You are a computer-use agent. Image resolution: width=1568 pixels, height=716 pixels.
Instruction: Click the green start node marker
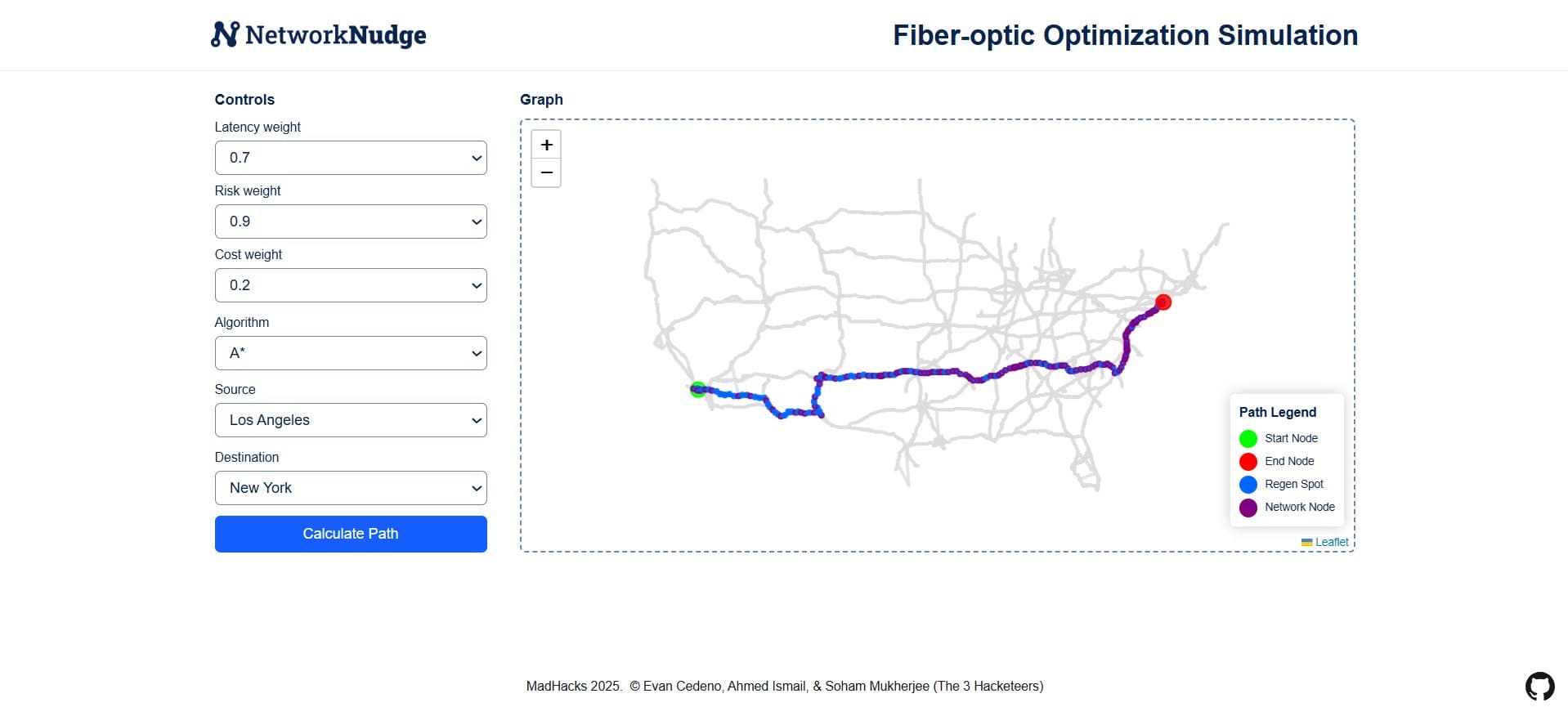(x=697, y=390)
